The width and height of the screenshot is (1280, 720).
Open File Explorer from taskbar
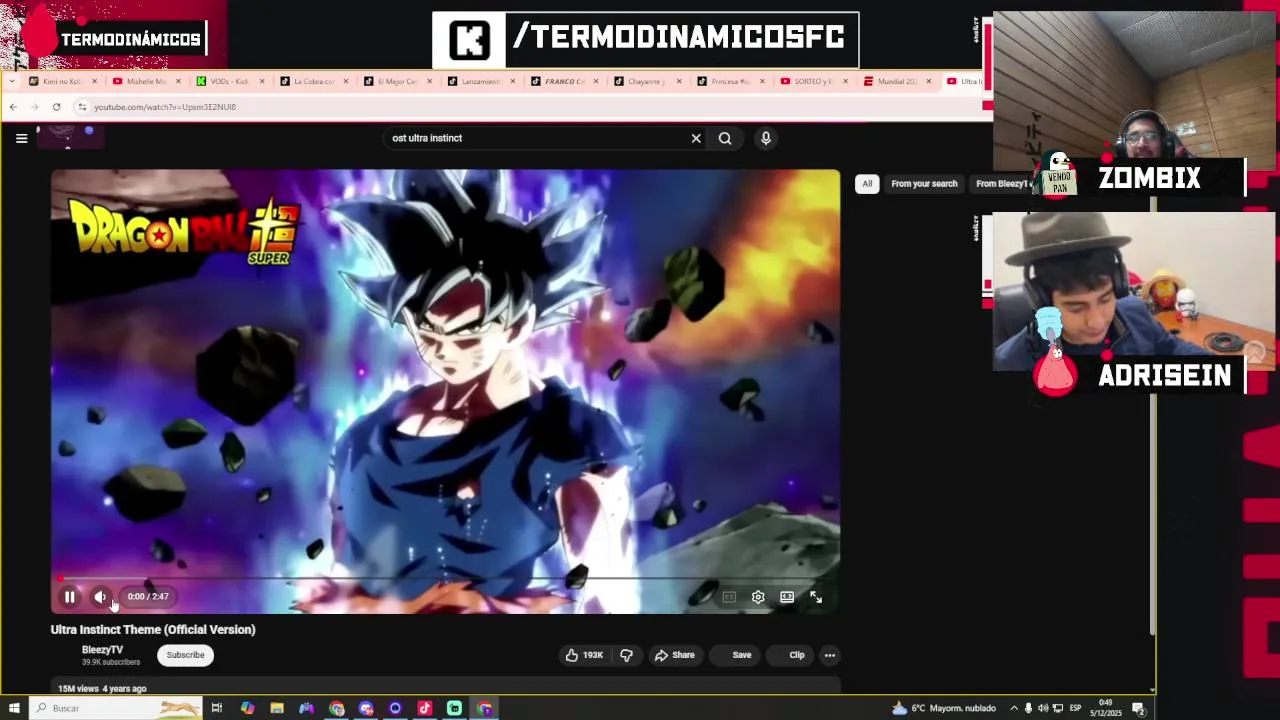tap(277, 708)
